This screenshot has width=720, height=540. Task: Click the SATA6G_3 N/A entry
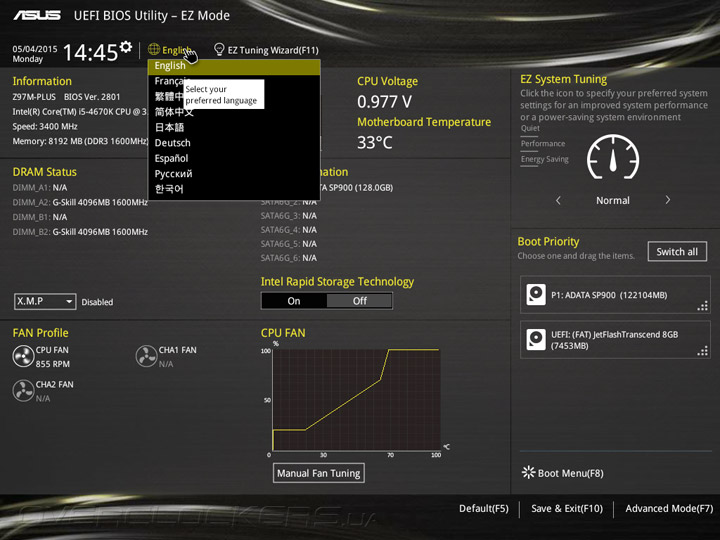pyautogui.click(x=288, y=216)
